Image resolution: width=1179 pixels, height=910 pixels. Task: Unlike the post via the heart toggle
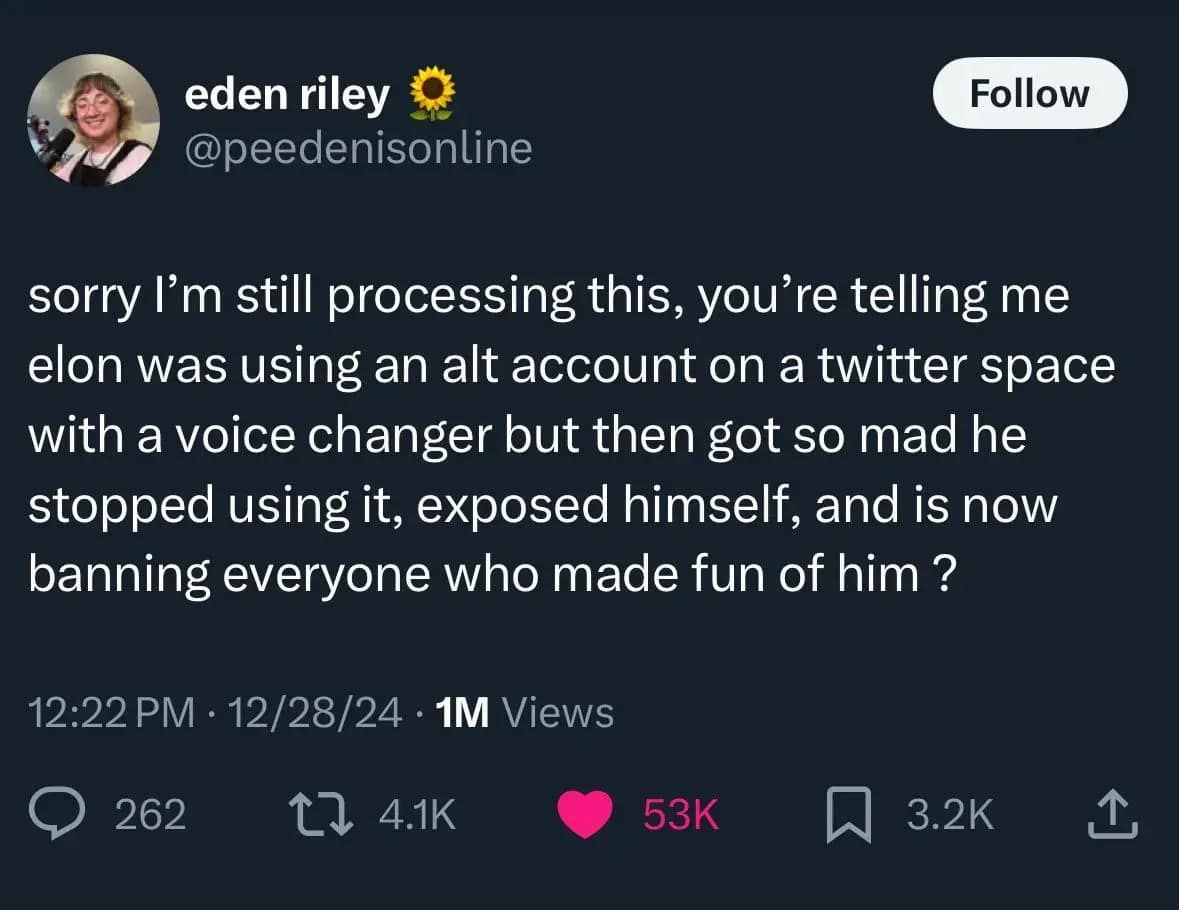point(585,814)
